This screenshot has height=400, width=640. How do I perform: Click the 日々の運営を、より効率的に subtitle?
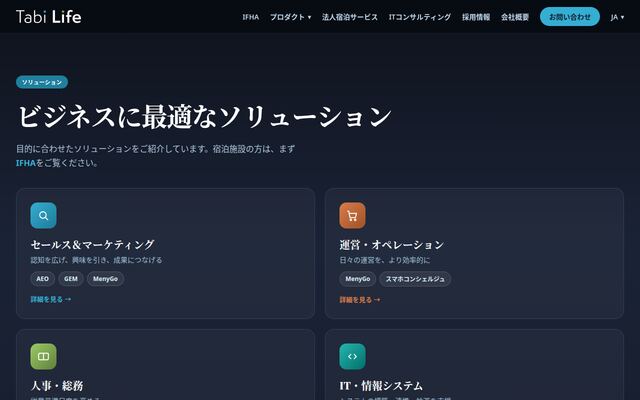pos(385,260)
